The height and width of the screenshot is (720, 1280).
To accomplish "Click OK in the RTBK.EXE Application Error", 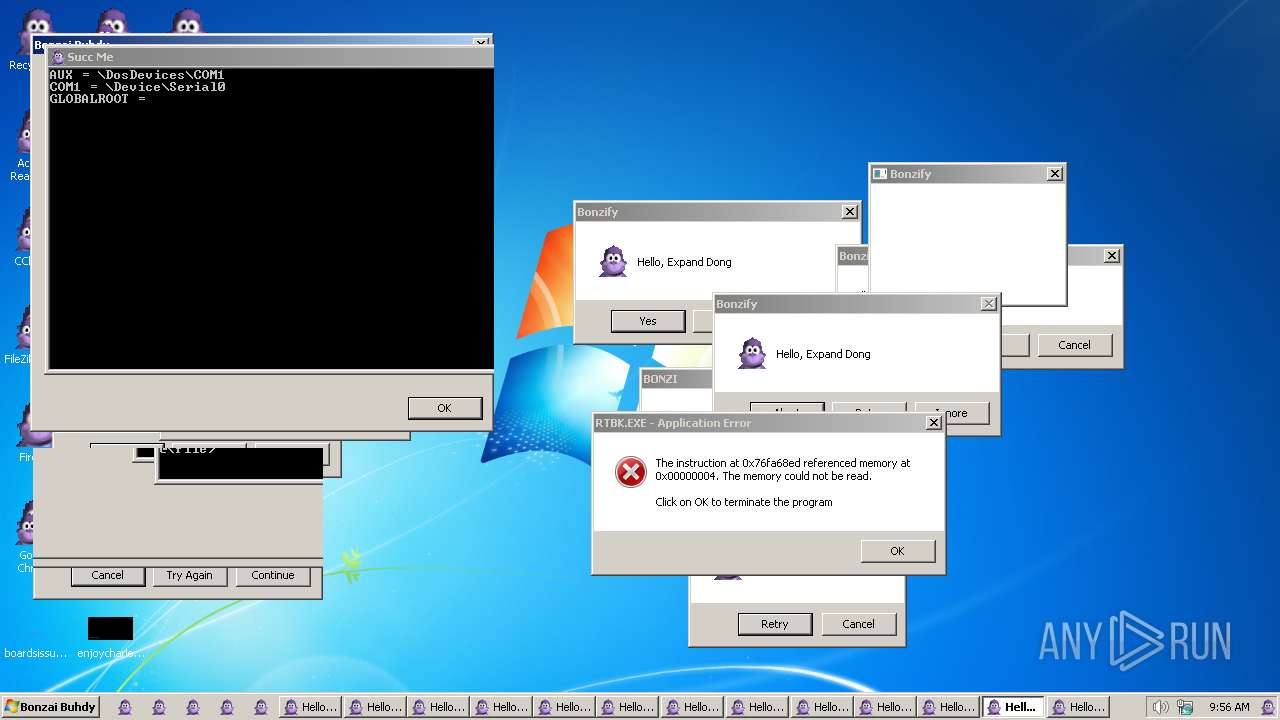I will coord(898,551).
